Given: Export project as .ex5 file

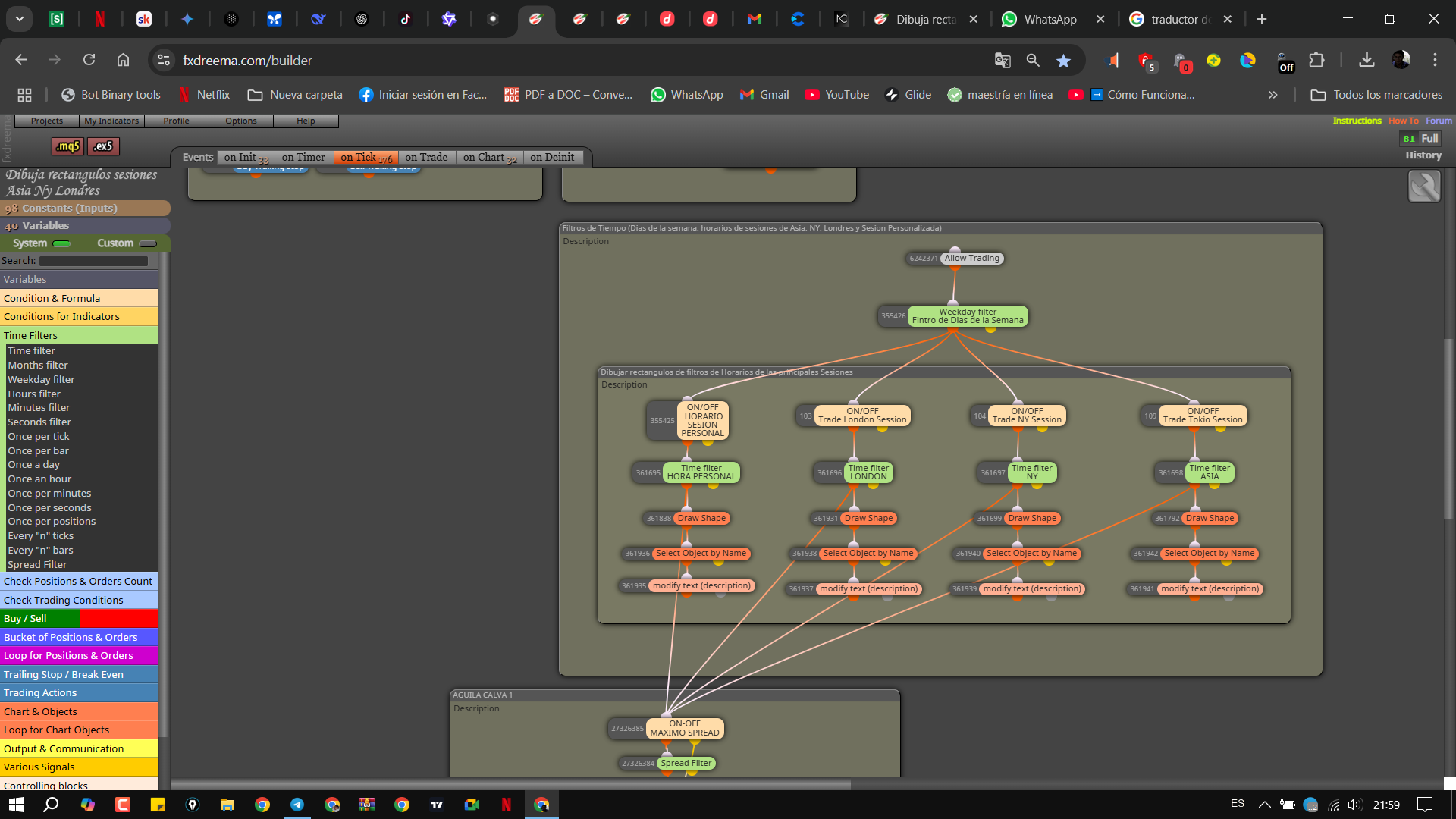Looking at the screenshot, I should (x=103, y=146).
